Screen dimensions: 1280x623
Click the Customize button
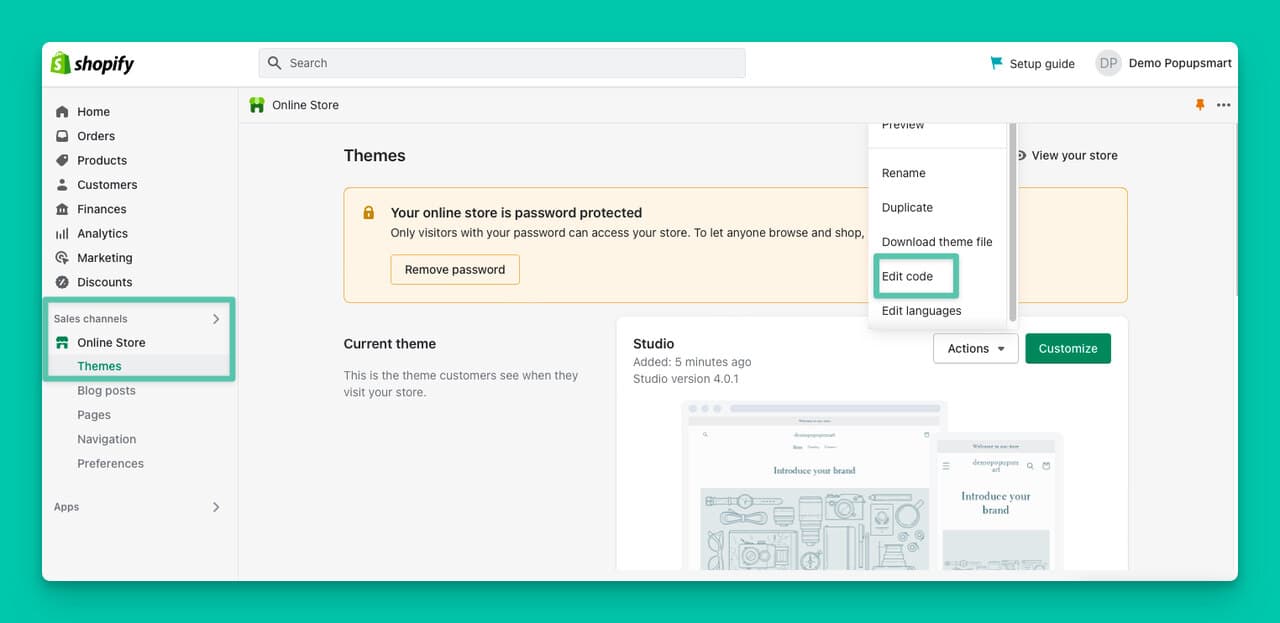pyautogui.click(x=1068, y=348)
